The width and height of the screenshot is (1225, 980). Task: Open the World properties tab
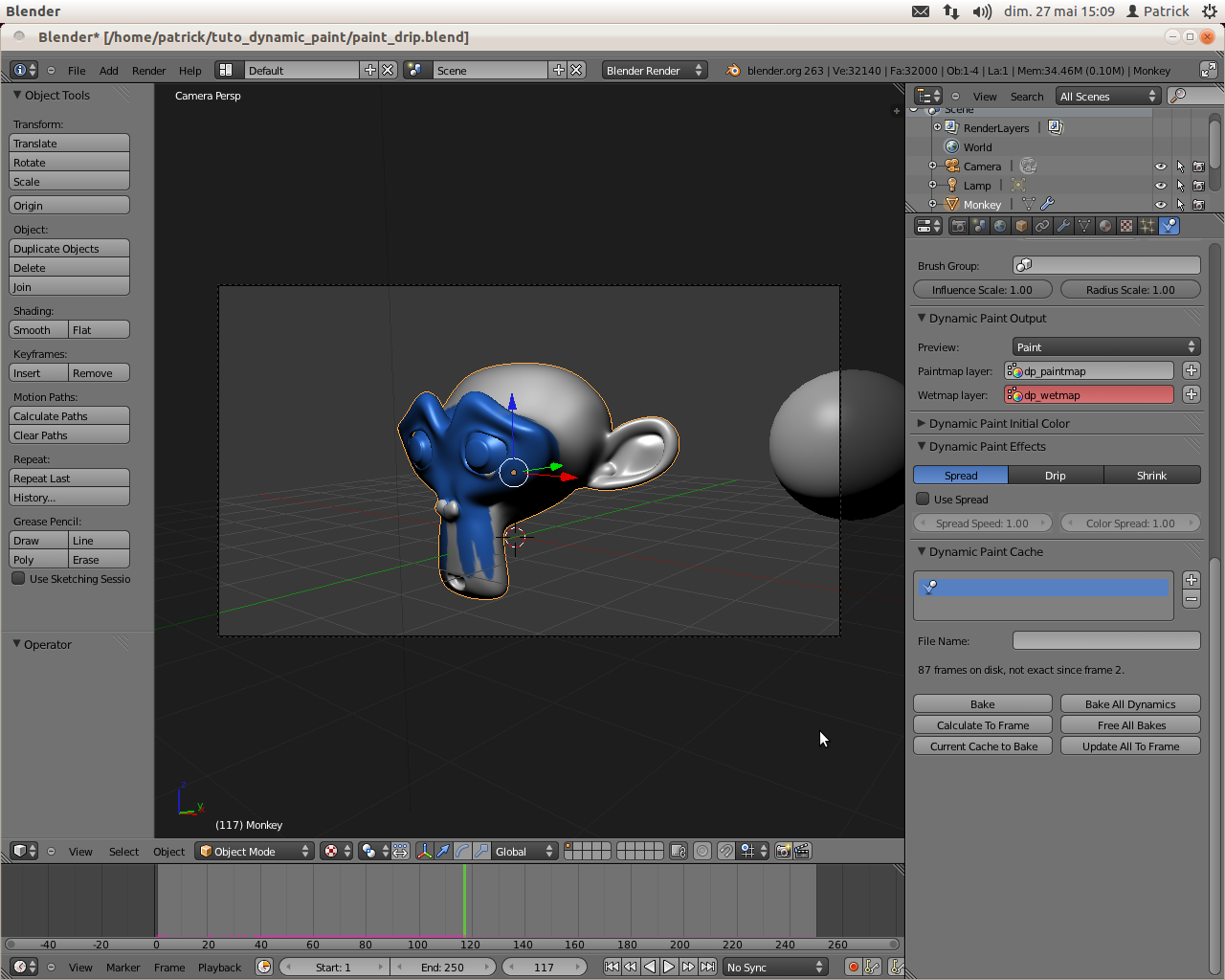[x=999, y=225]
